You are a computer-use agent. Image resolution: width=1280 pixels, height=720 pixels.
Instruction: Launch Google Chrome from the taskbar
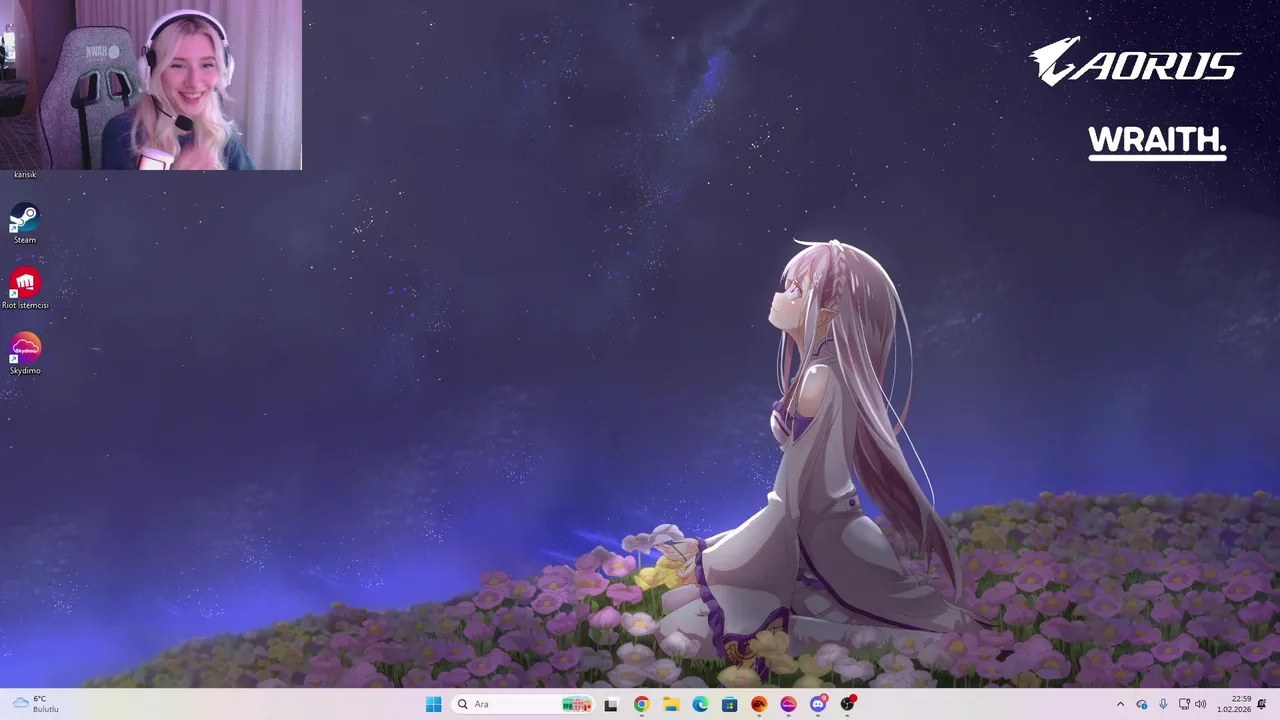[x=641, y=704]
